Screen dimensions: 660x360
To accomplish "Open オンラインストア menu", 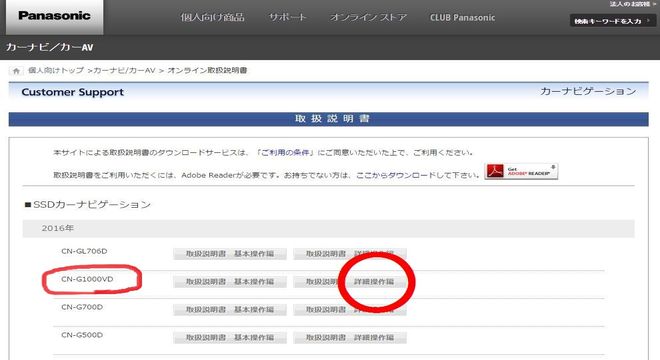I will point(368,18).
